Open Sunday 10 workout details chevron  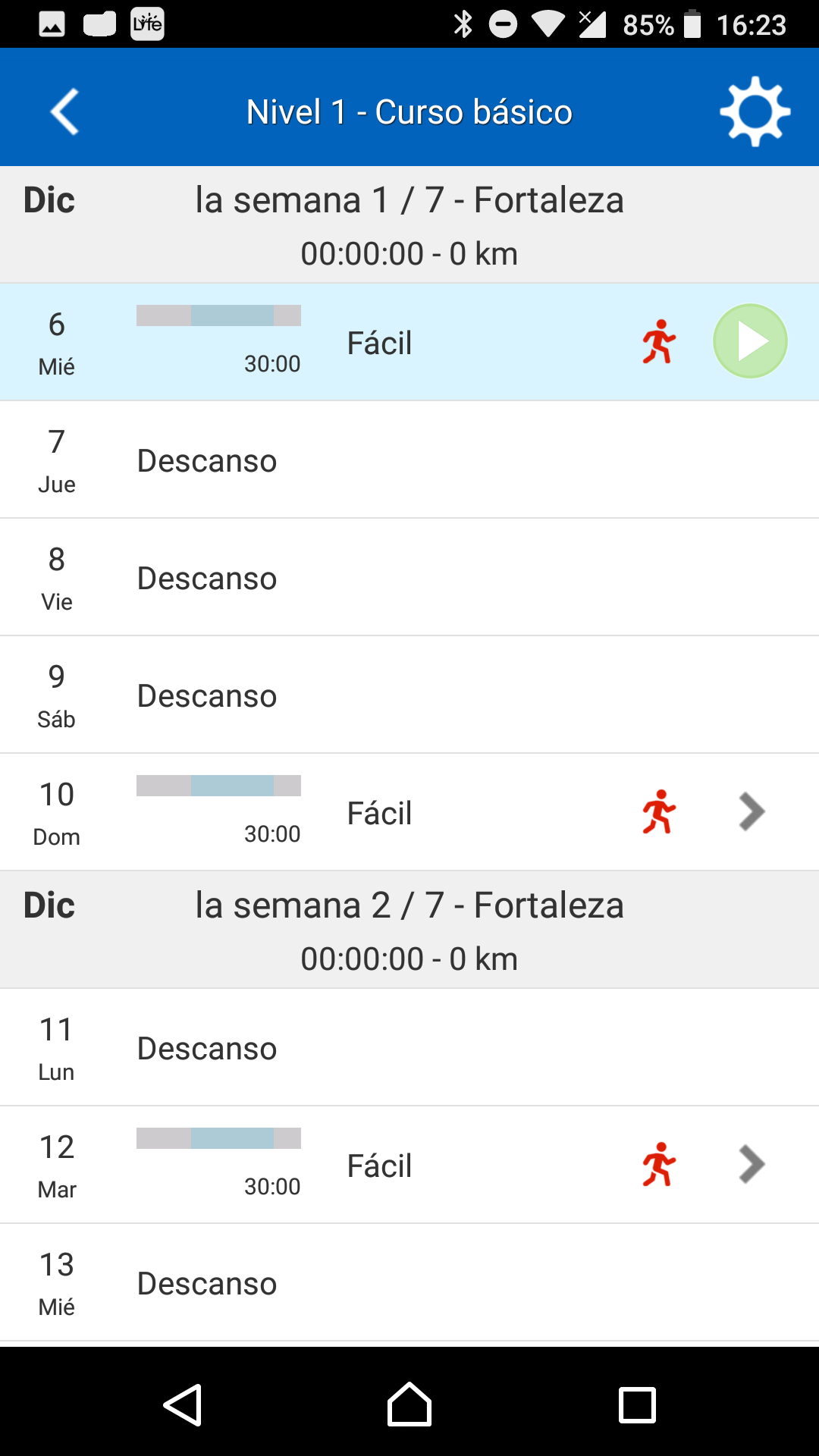751,812
